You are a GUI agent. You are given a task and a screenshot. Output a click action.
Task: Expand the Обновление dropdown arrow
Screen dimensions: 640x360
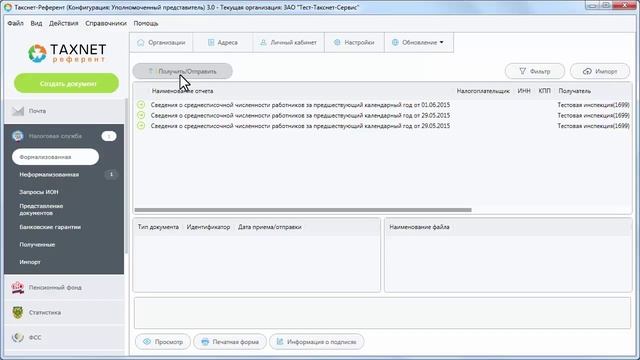point(442,42)
